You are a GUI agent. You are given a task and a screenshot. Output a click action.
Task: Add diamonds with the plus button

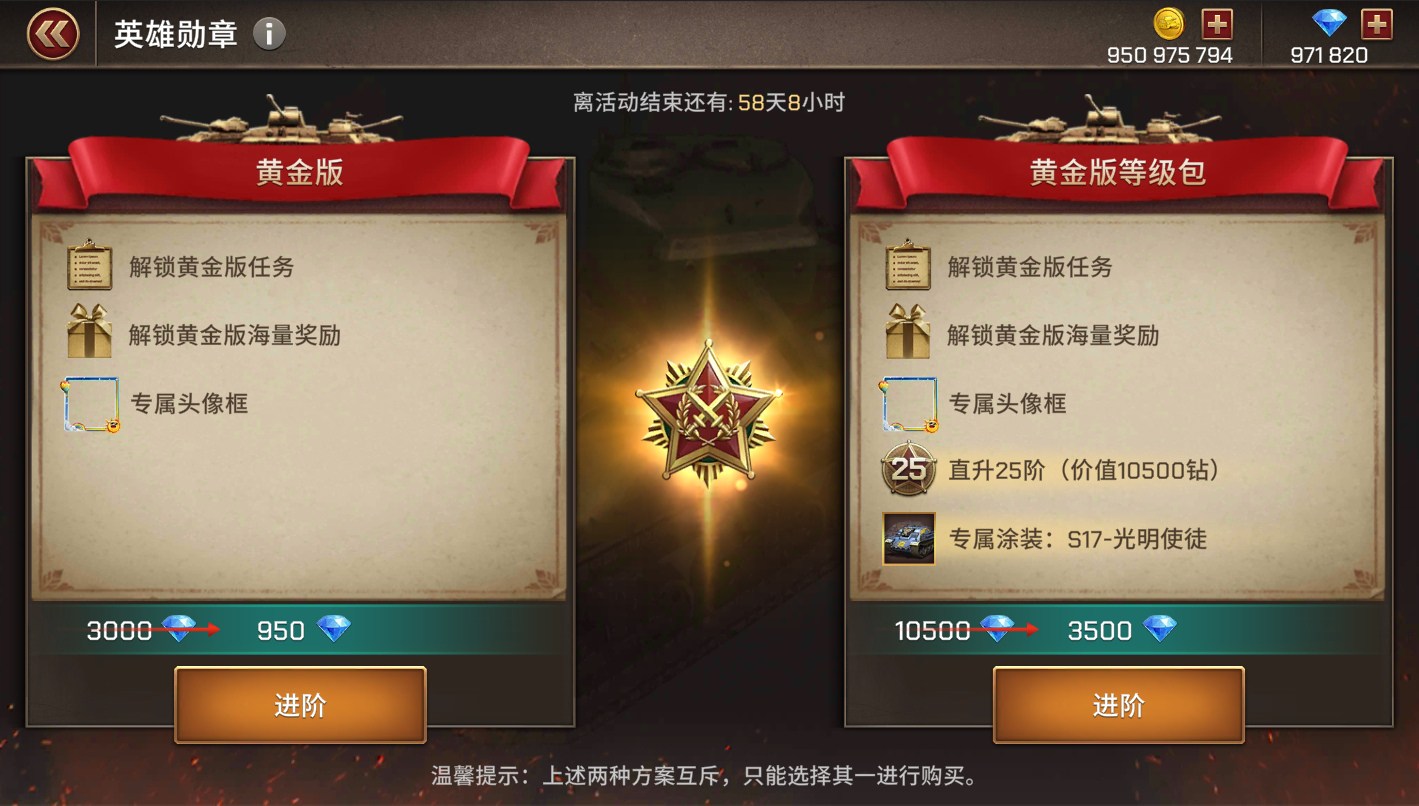(1377, 23)
